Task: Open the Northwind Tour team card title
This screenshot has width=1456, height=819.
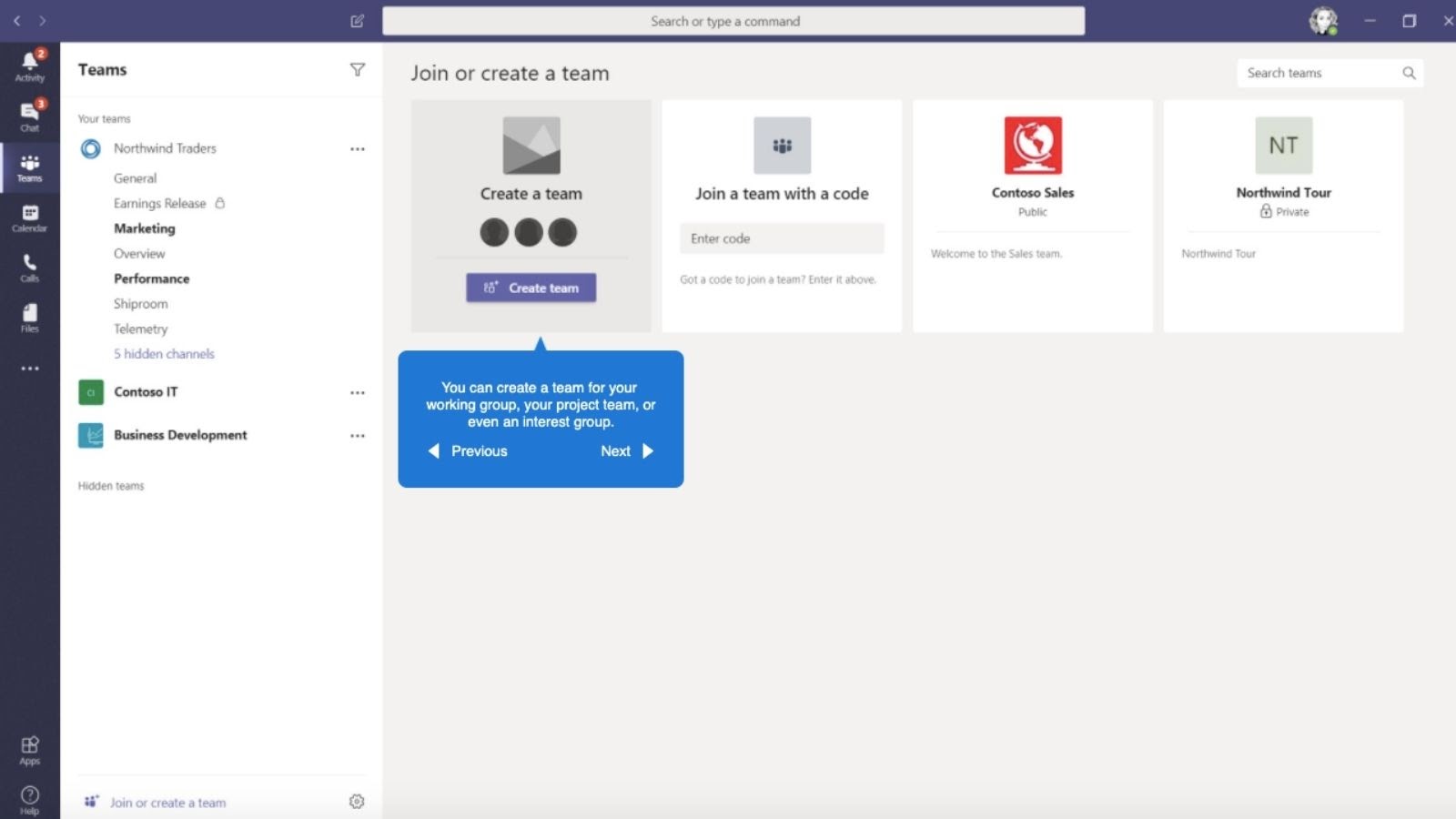Action: 1283,193
